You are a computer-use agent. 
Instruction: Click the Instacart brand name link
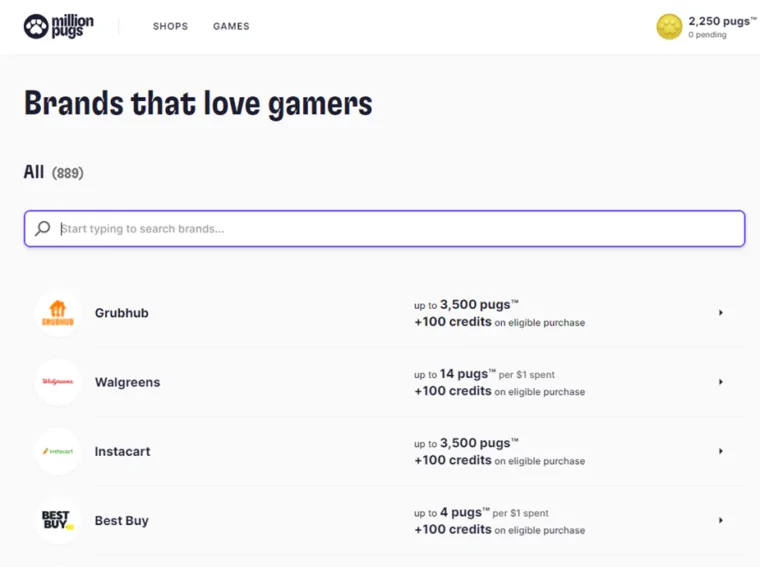[122, 451]
